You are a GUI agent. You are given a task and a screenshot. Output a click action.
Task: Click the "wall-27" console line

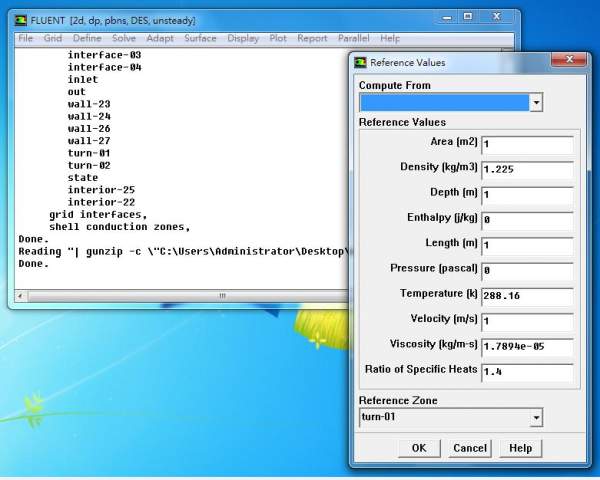(x=89, y=141)
